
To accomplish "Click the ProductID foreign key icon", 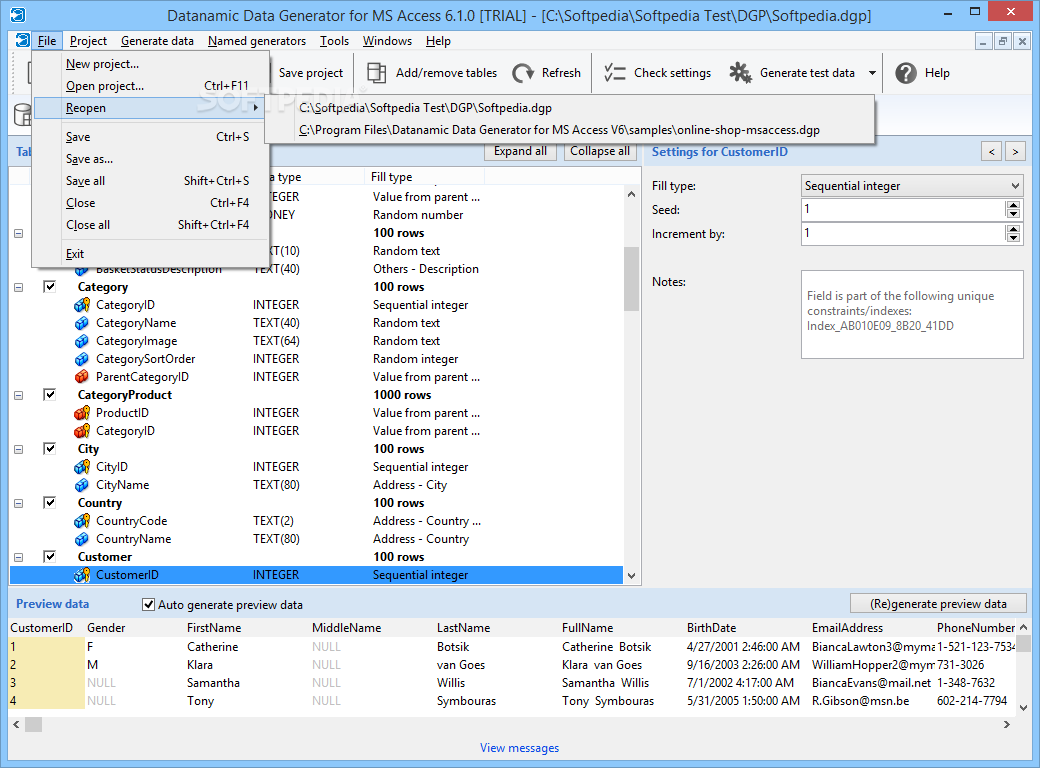I will point(82,413).
